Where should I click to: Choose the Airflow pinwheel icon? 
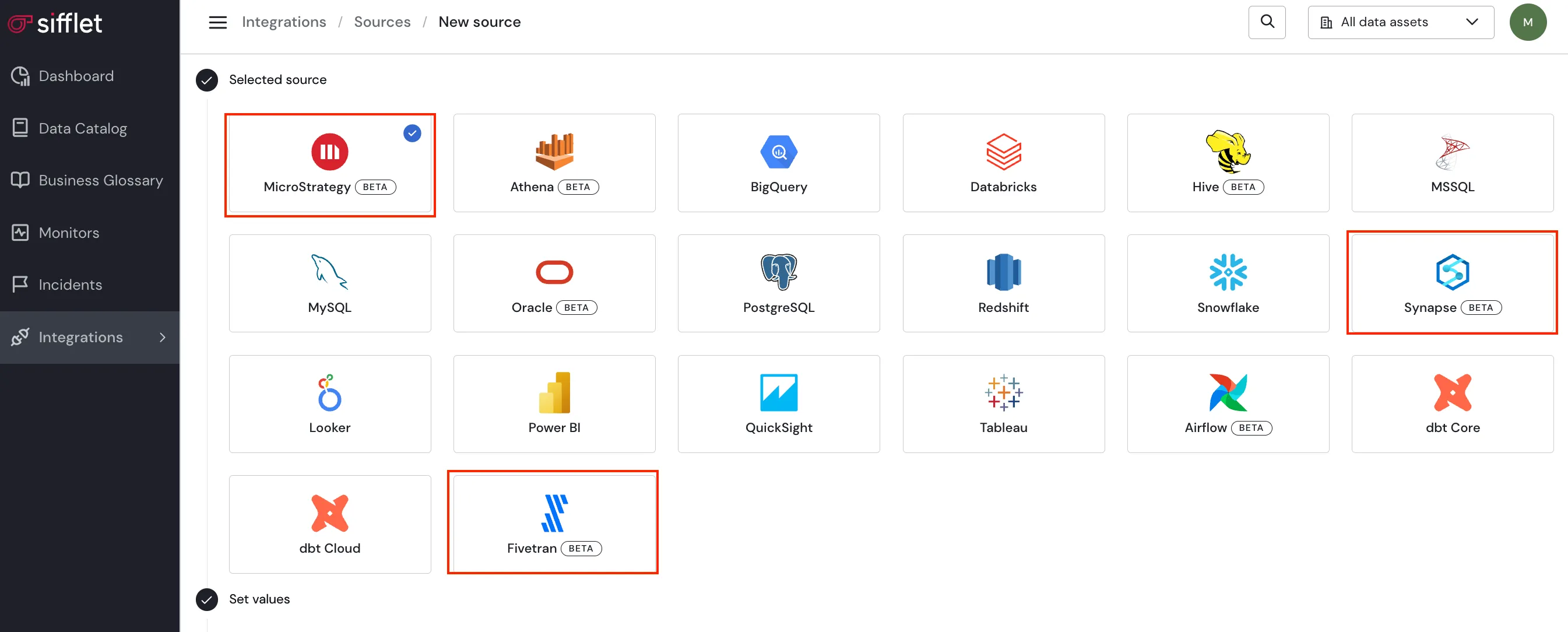(1228, 392)
